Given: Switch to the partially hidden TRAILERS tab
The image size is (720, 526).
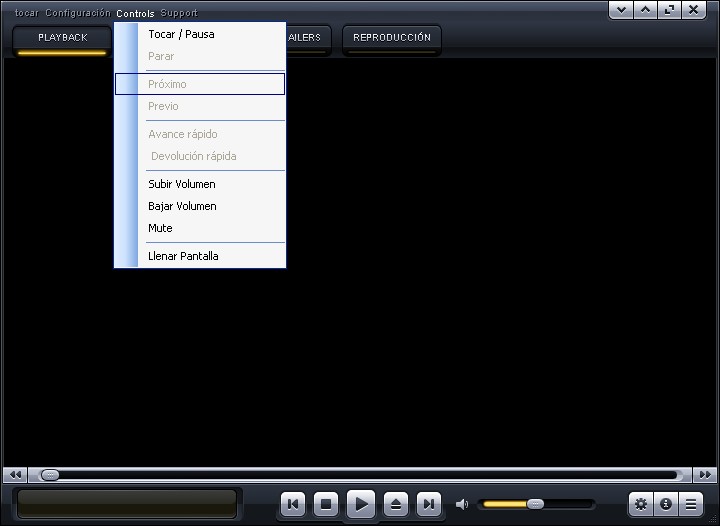Looking at the screenshot, I should [308, 39].
